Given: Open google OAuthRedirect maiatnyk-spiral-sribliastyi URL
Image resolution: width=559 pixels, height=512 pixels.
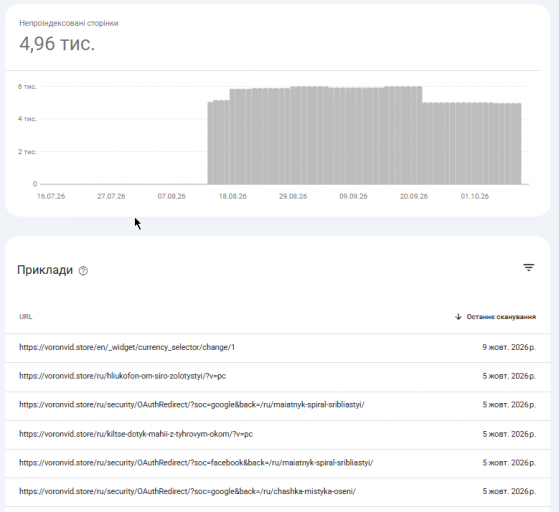Looking at the screenshot, I should (192, 405).
